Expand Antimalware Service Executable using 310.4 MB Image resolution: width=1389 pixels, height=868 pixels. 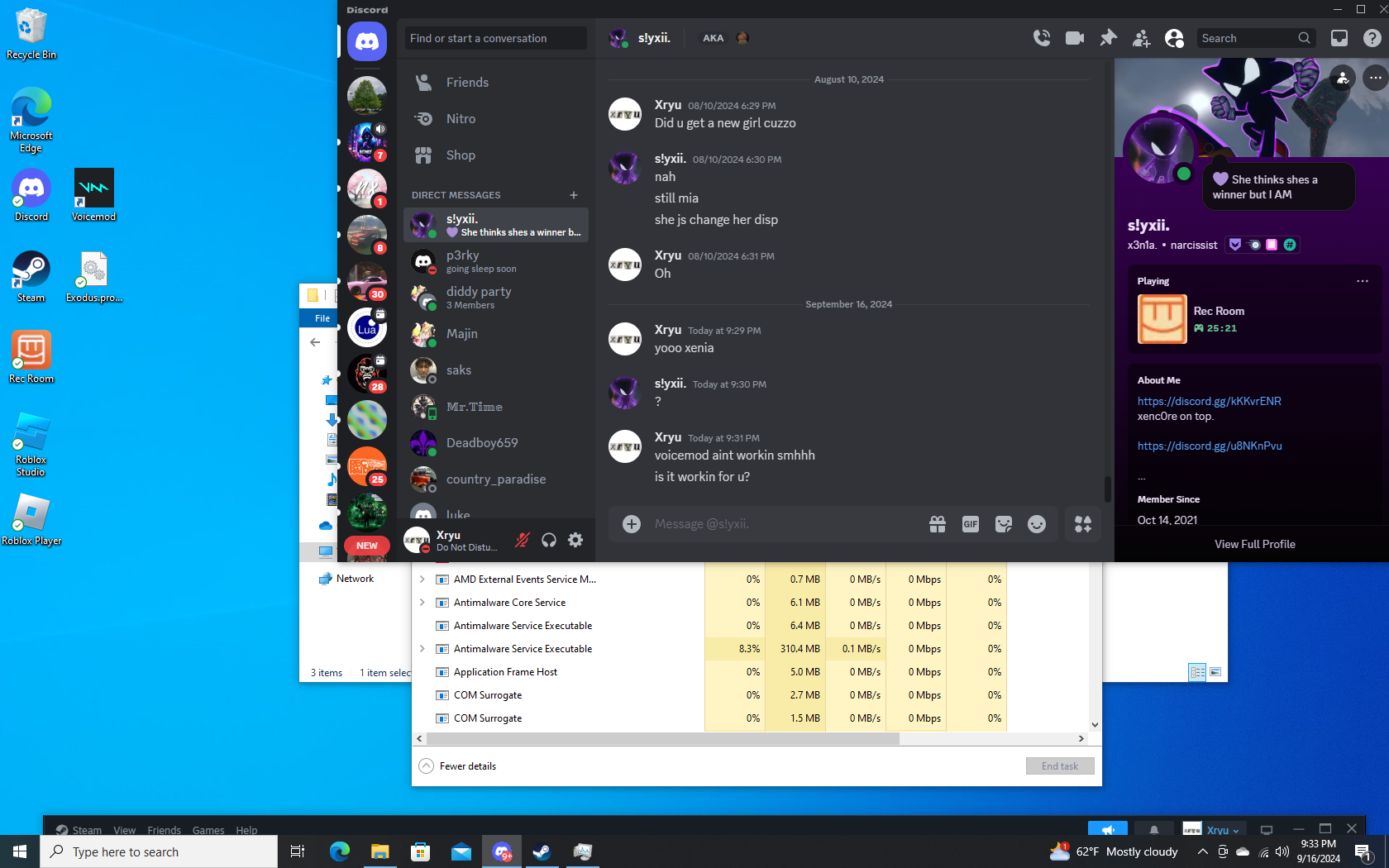pos(422,649)
